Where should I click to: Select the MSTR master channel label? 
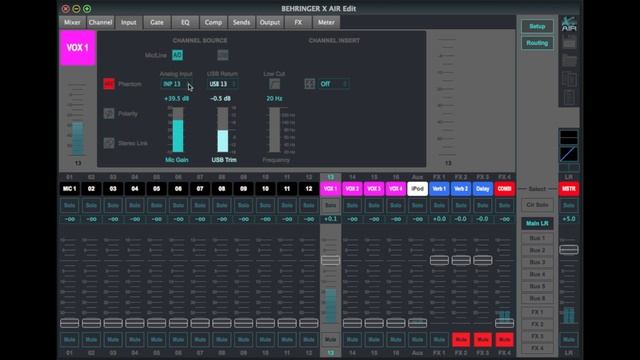pos(569,189)
